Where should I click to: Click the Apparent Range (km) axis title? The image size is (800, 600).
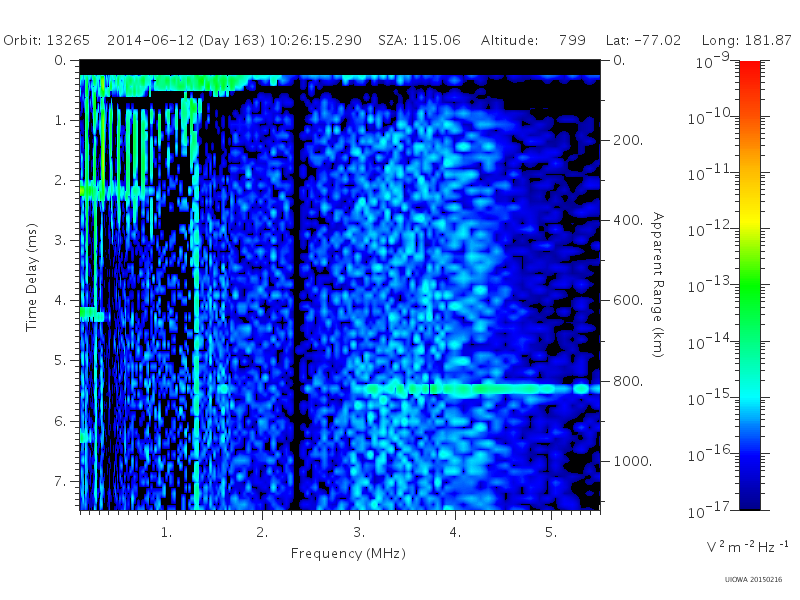658,285
